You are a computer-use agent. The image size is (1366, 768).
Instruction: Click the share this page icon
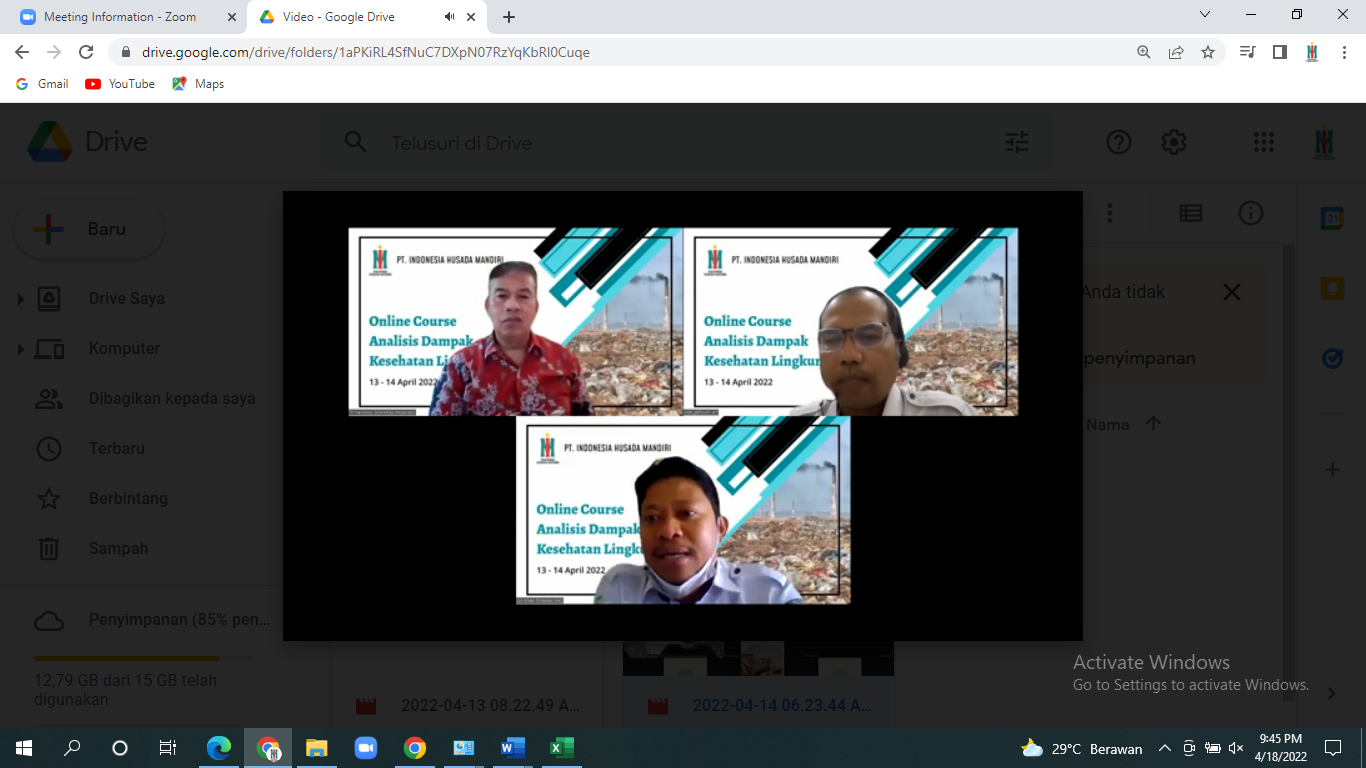point(1176,52)
